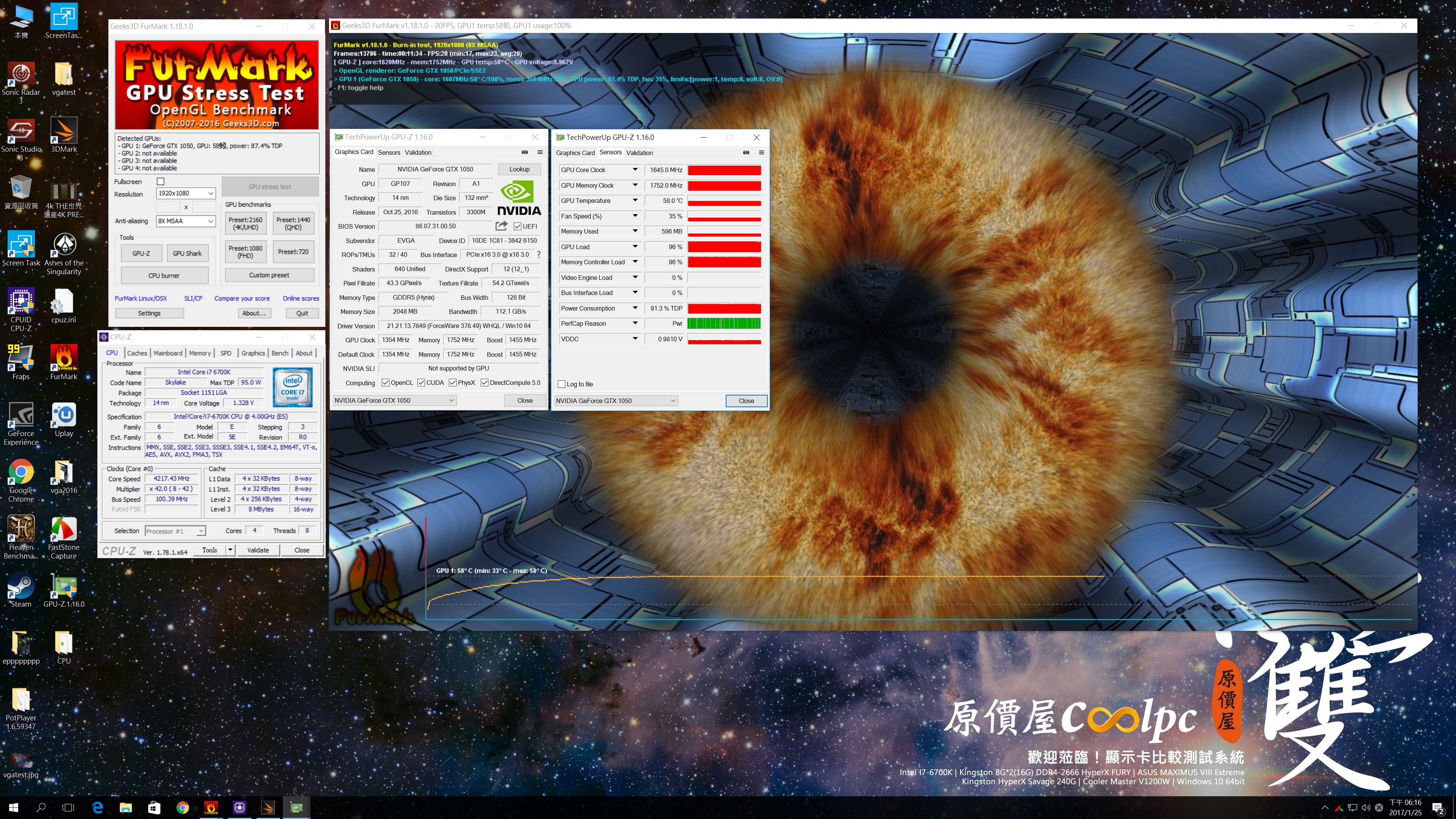Expand the Fan Speed (%) sensor dropdown
The width and height of the screenshot is (1456, 819).
[635, 216]
